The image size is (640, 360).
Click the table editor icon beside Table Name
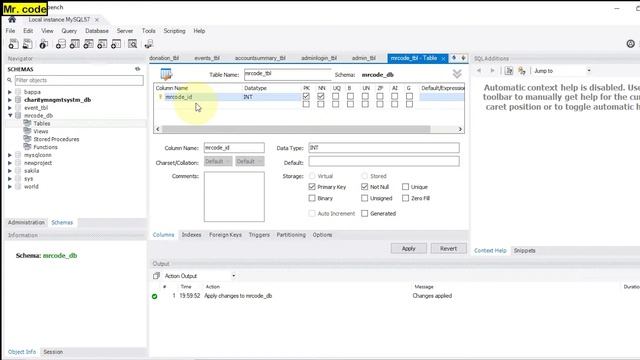pos(167,74)
